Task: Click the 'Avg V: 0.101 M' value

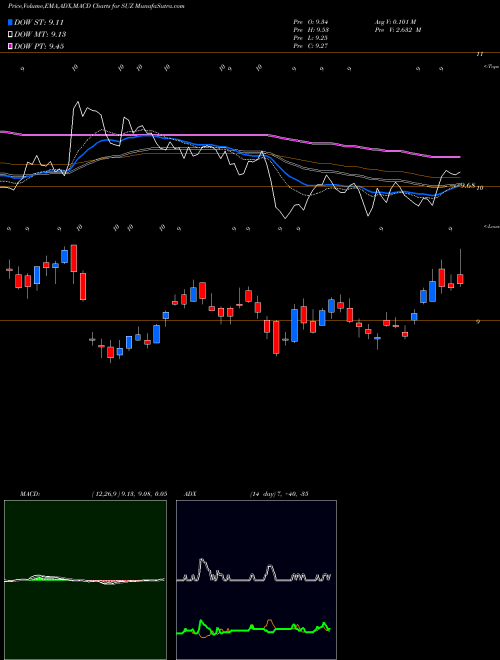Action: (x=395, y=21)
